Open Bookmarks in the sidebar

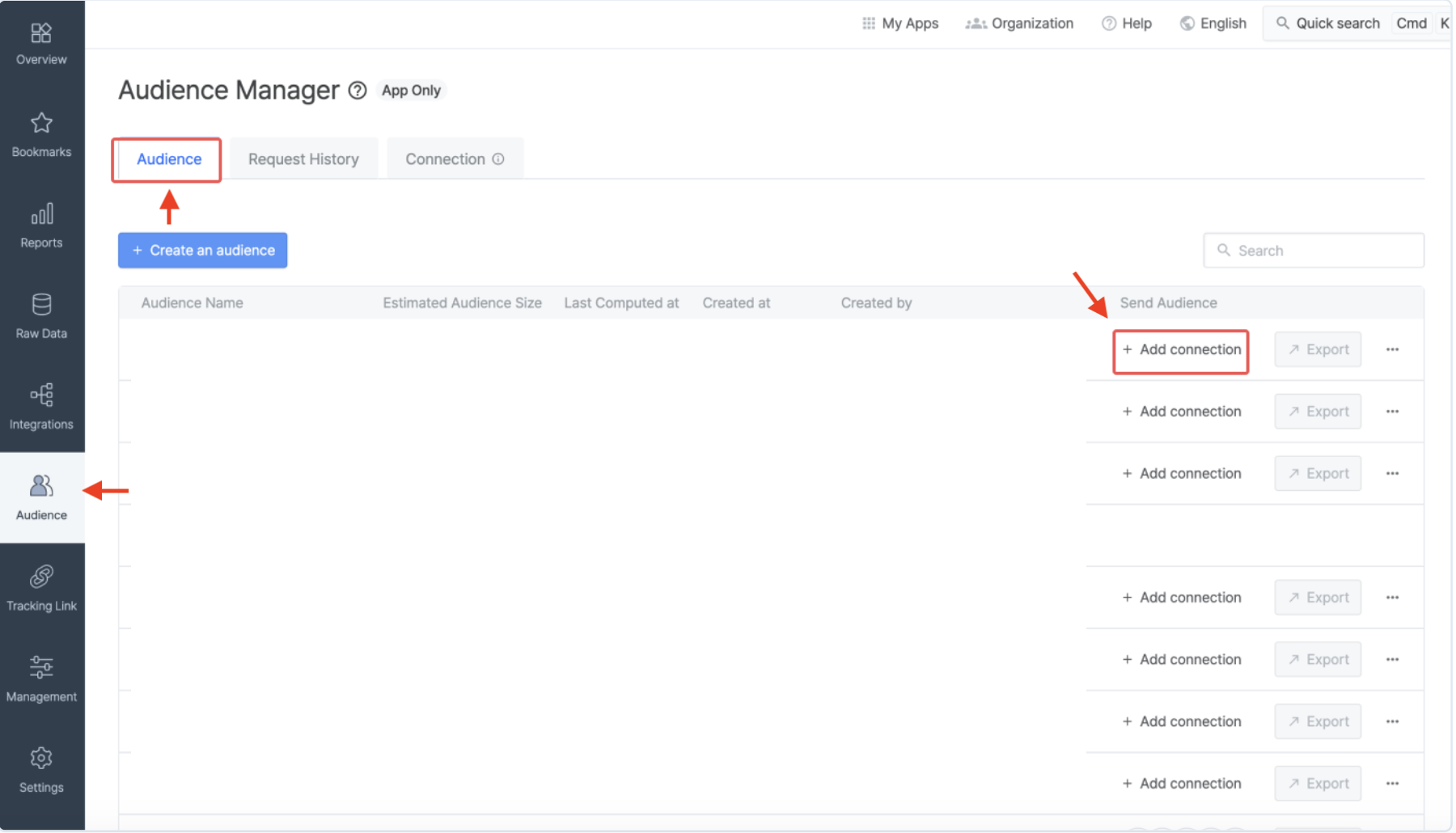point(41,135)
